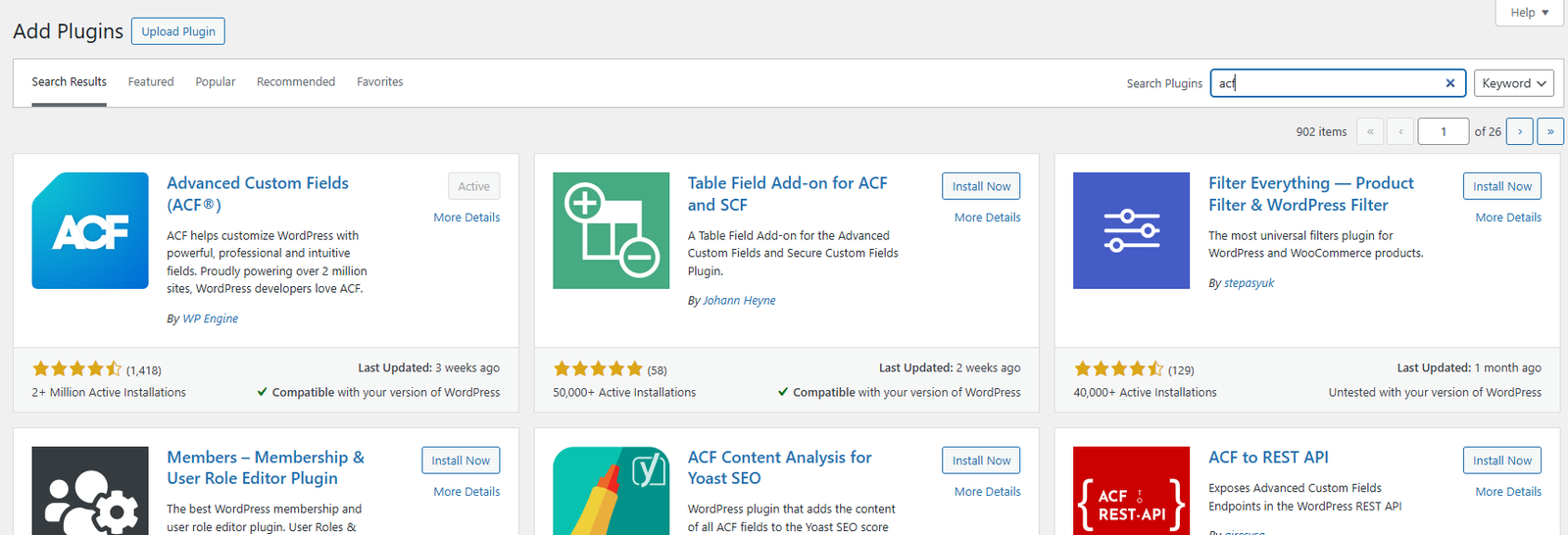1568x535 pixels.
Task: Open the Favorites tab
Action: pos(380,82)
